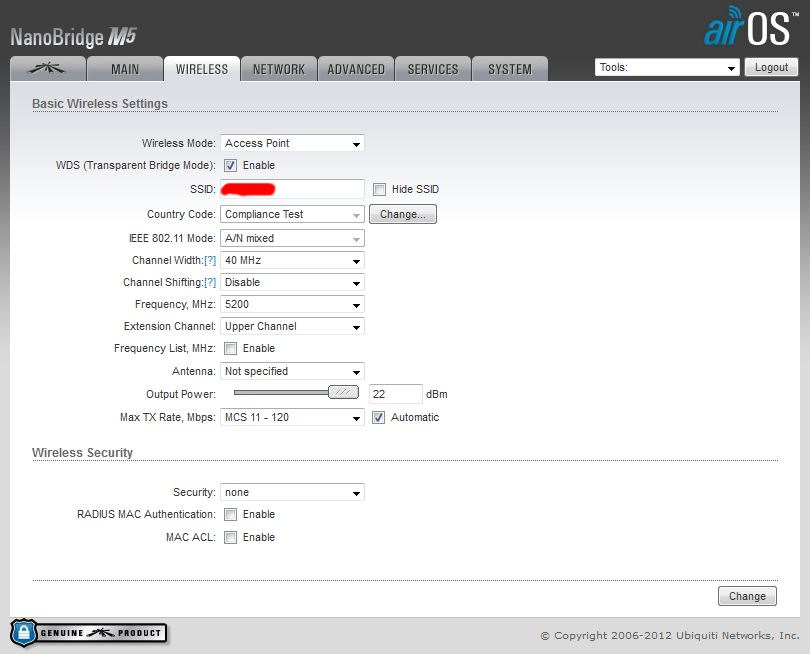Click the Output Power slider handle
810x654 pixels.
pyautogui.click(x=344, y=392)
